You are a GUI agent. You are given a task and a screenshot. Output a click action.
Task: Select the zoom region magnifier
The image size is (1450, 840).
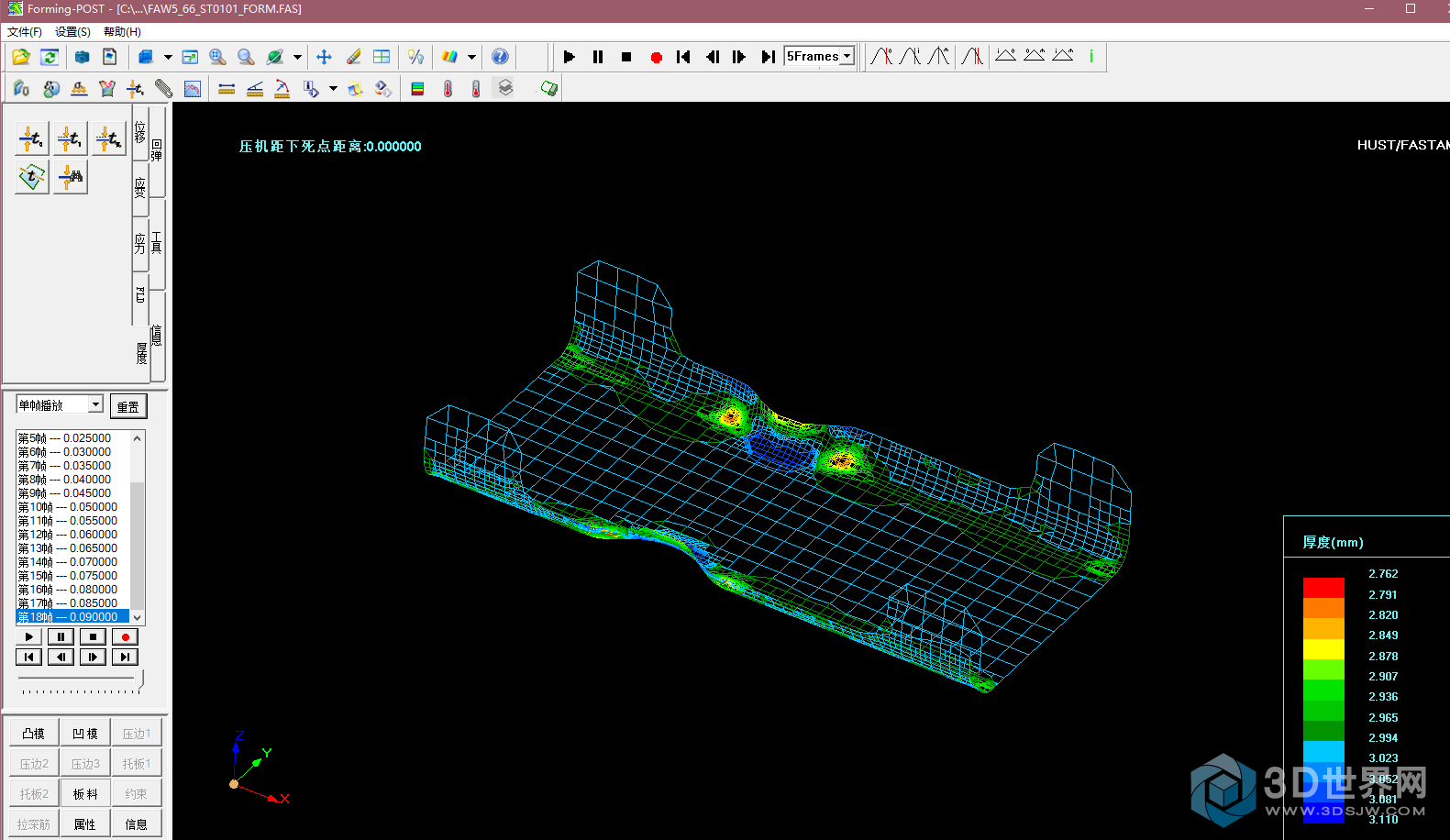[217, 57]
